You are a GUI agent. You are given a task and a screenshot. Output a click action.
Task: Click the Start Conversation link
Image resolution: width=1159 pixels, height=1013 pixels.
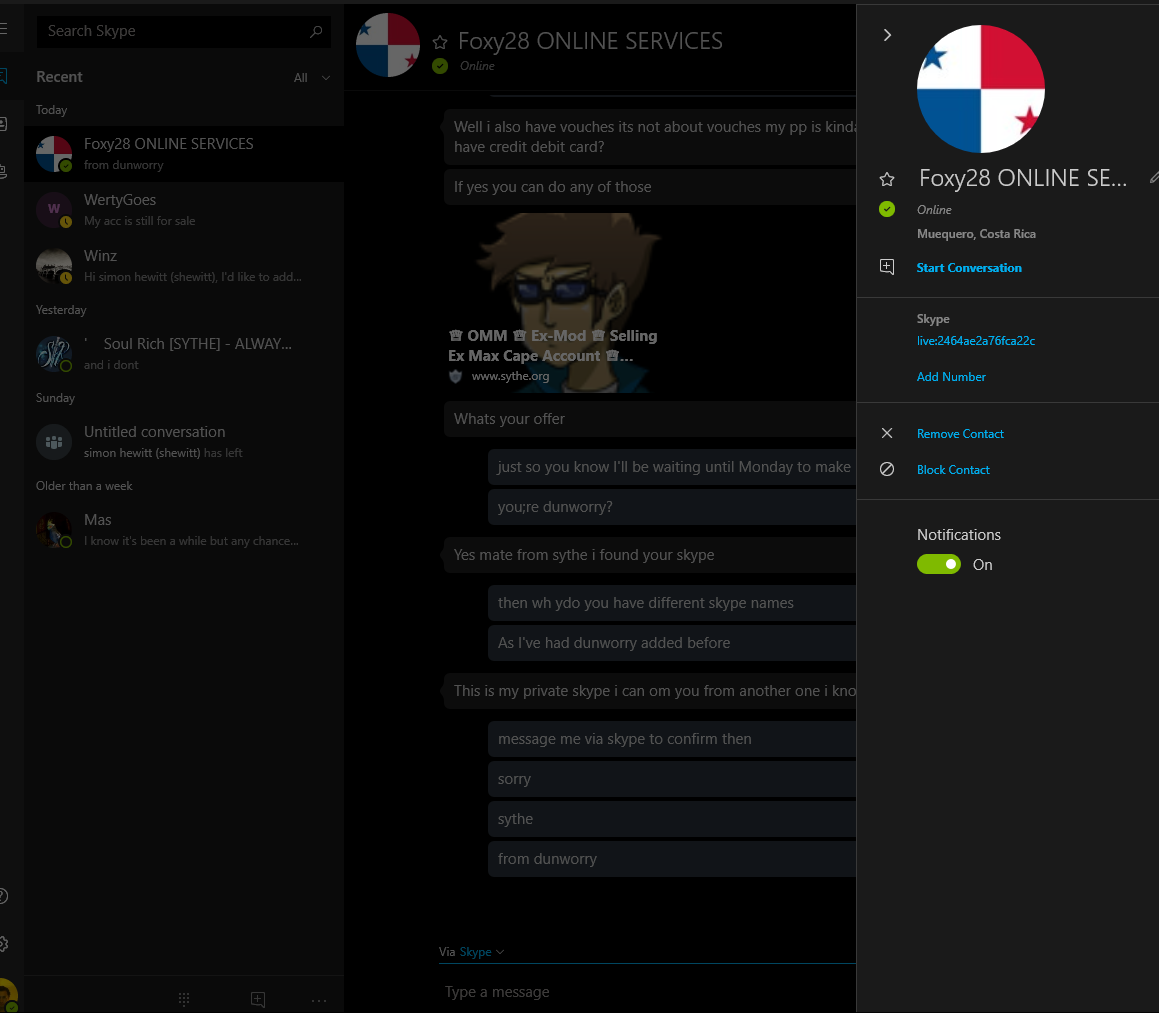(x=969, y=268)
